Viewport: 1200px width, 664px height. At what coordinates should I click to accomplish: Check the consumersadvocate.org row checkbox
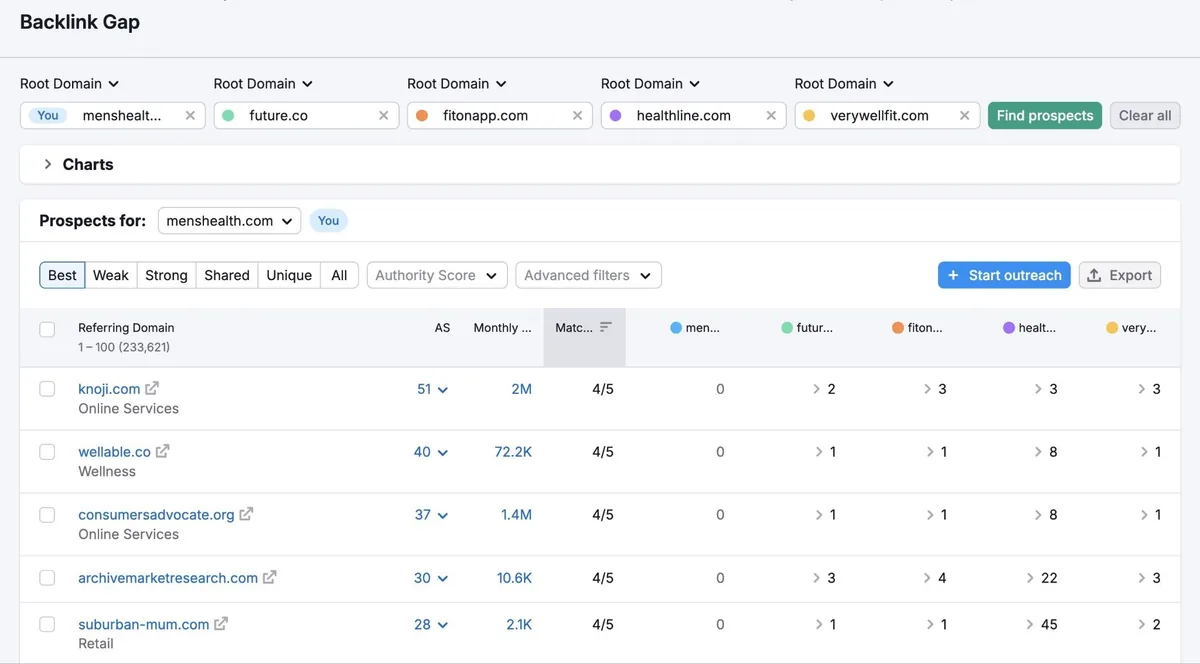pos(47,514)
